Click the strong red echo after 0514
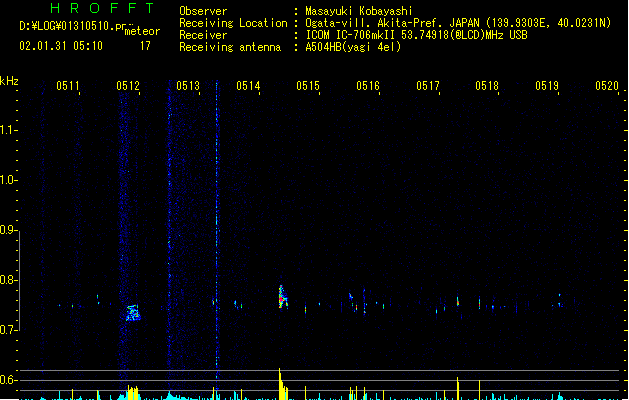629x400 pixels. (282, 298)
